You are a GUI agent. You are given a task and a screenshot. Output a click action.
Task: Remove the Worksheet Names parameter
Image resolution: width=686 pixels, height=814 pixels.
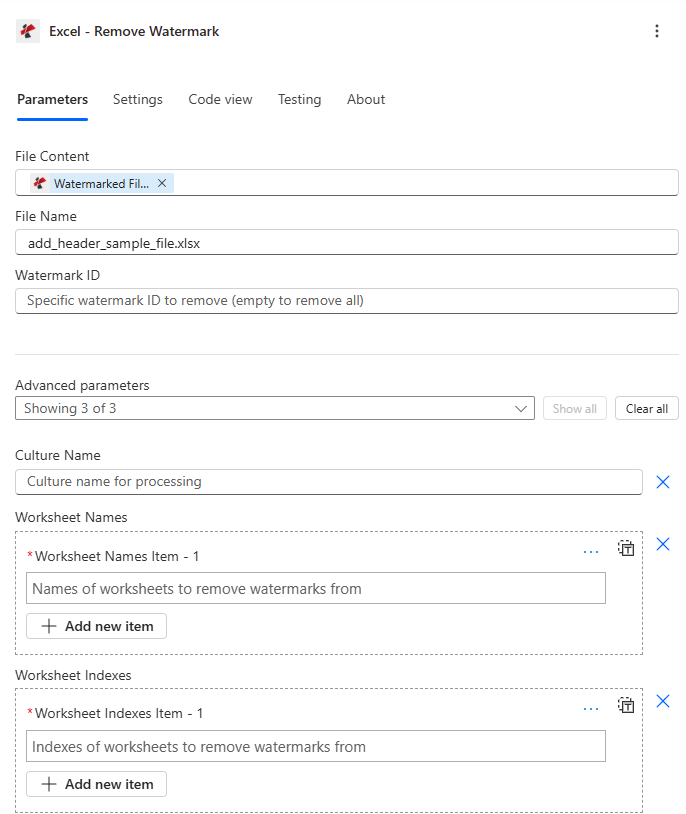(663, 544)
